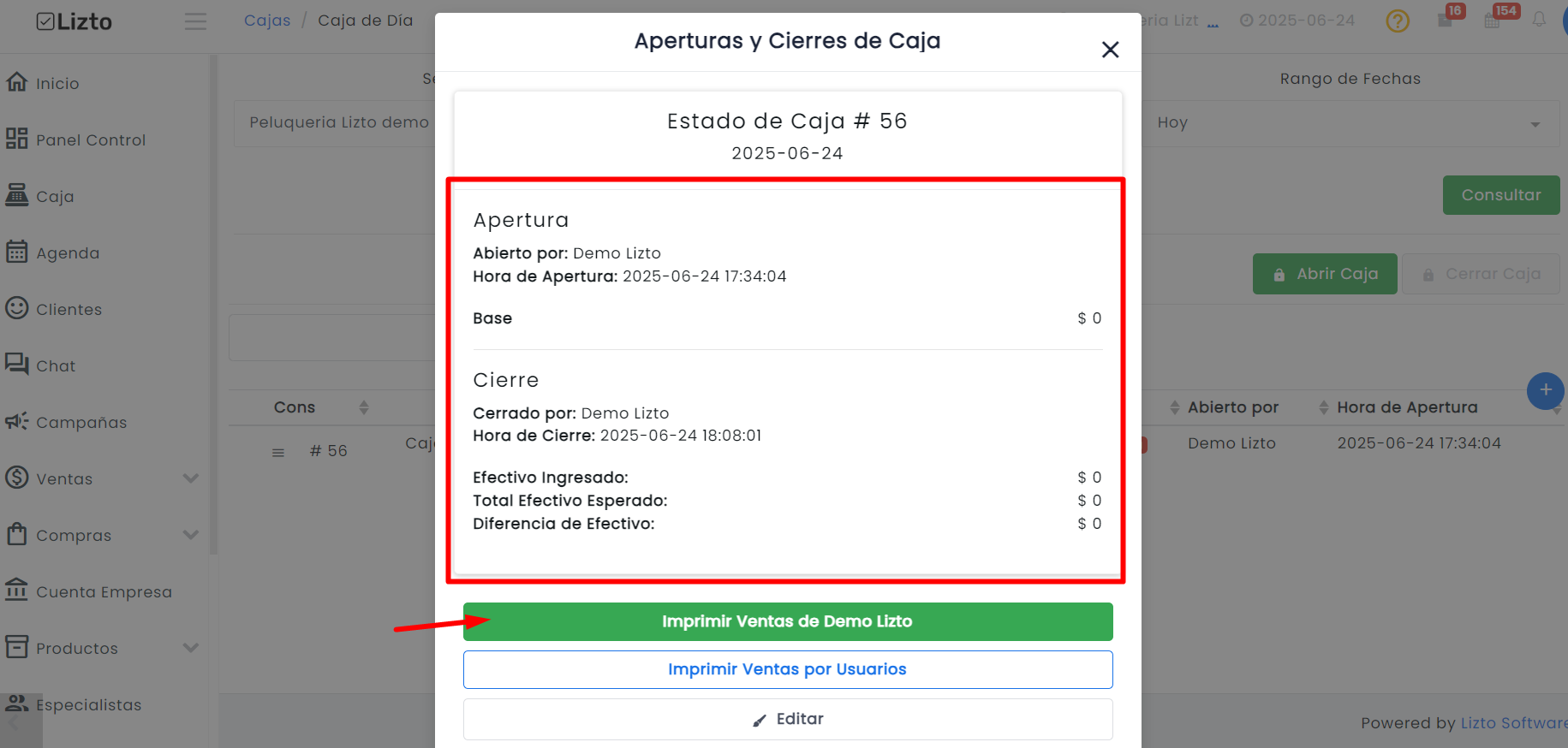Toggle the hamburger sidebar menu
The width and height of the screenshot is (1568, 748).
[195, 21]
